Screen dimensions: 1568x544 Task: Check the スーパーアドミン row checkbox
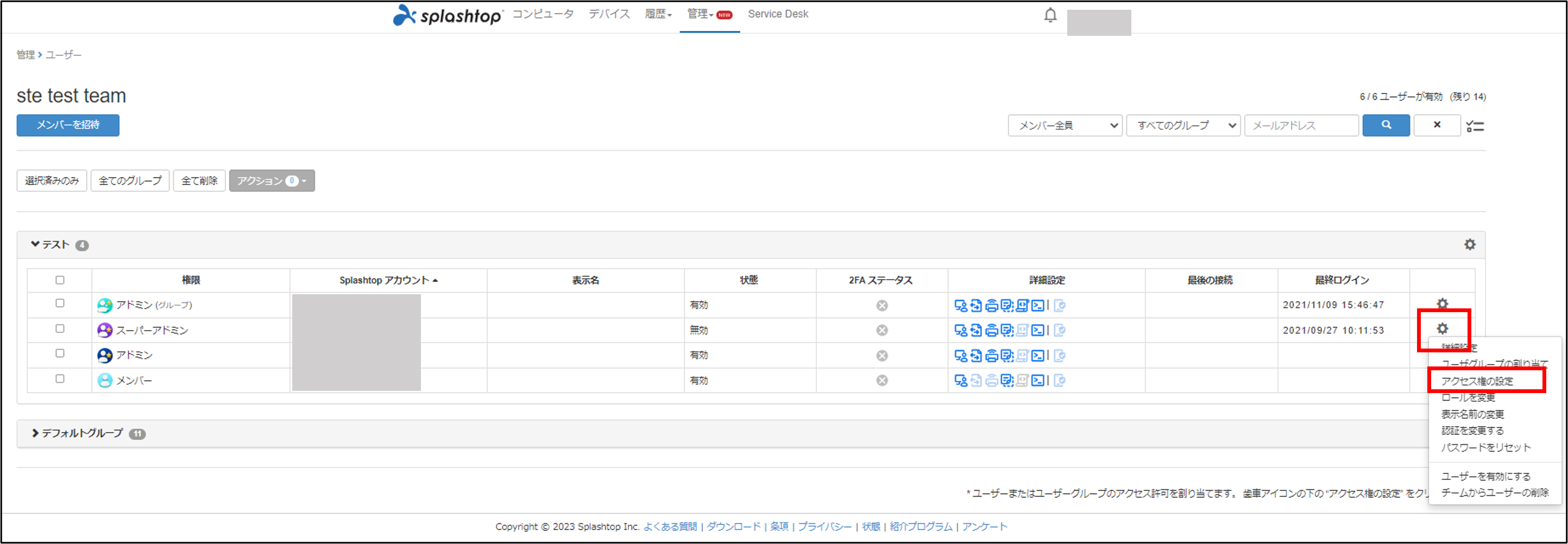(x=60, y=328)
